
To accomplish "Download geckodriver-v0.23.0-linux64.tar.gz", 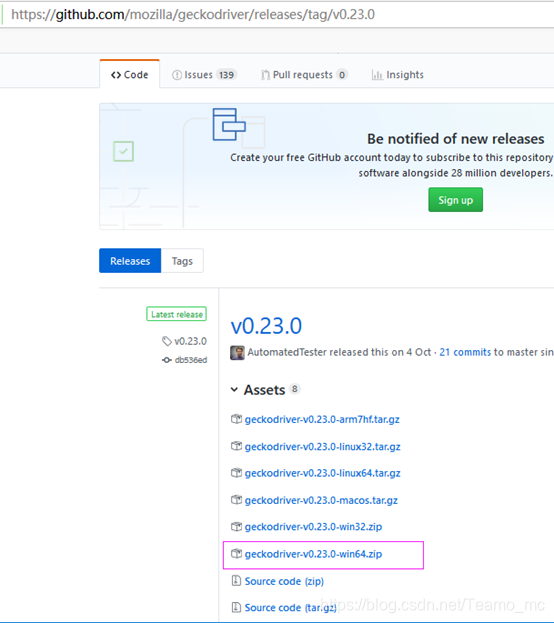I will click(322, 473).
